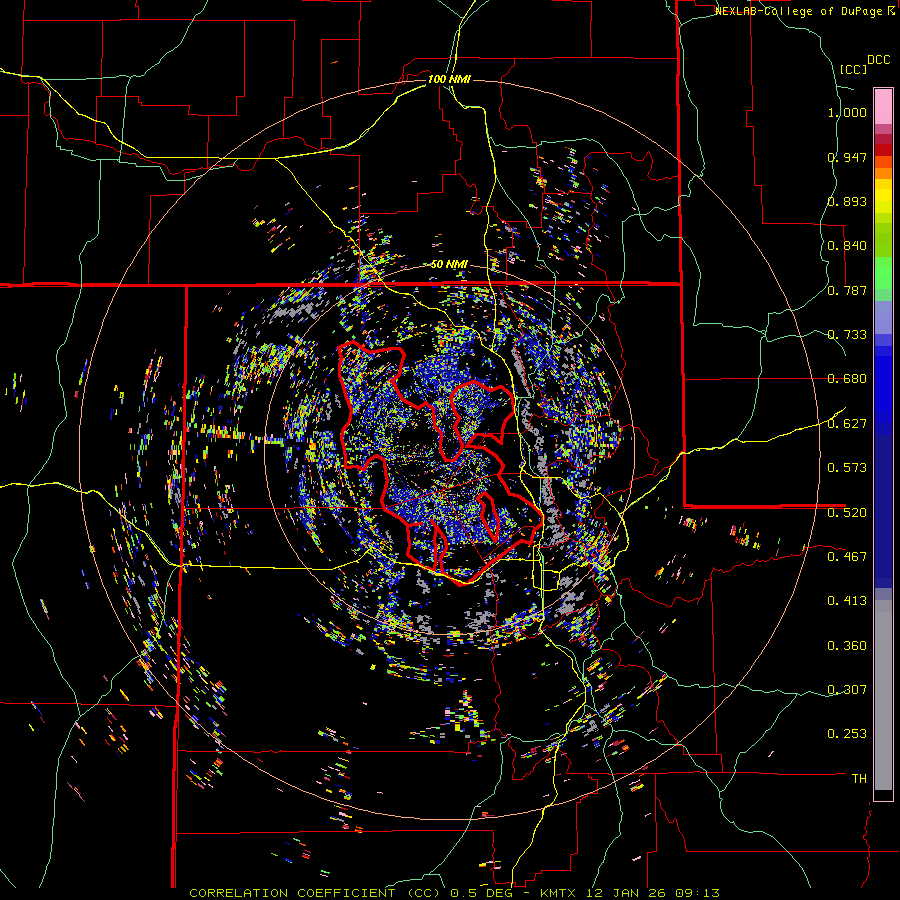Click the TH threshold label on scale
Screen dimensions: 900x900
(x=859, y=779)
